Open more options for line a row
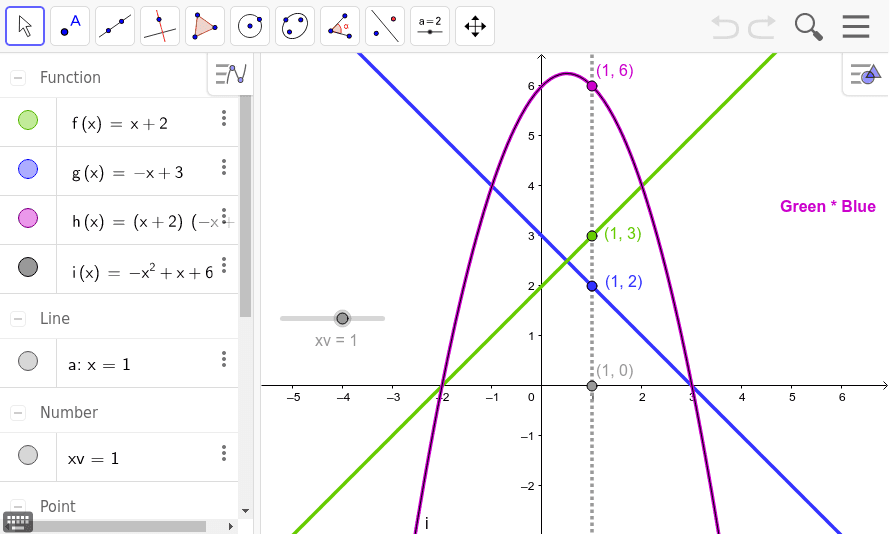Screen dimensions: 890x536 click(224, 359)
